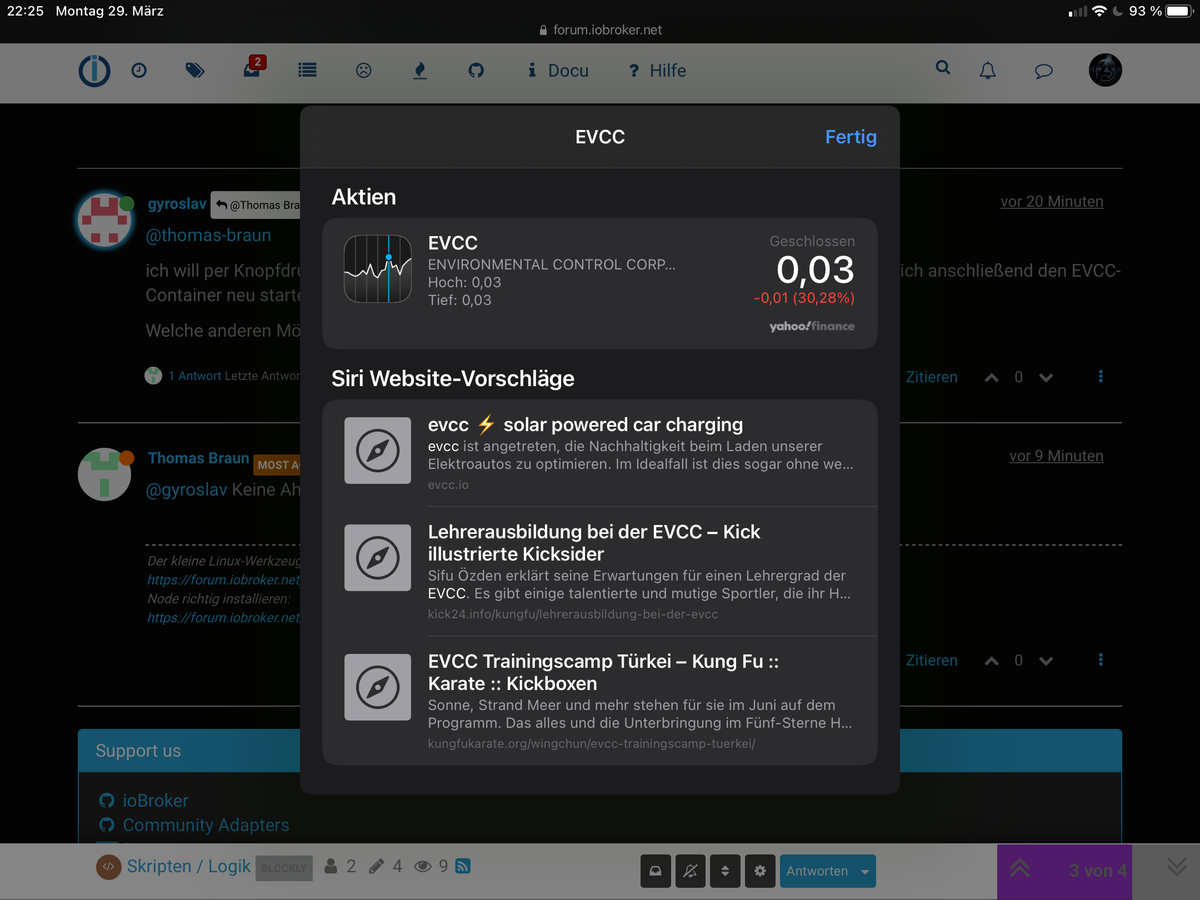Open Skripten / Logik category link
The height and width of the screenshot is (900, 1200).
pyautogui.click(x=188, y=866)
